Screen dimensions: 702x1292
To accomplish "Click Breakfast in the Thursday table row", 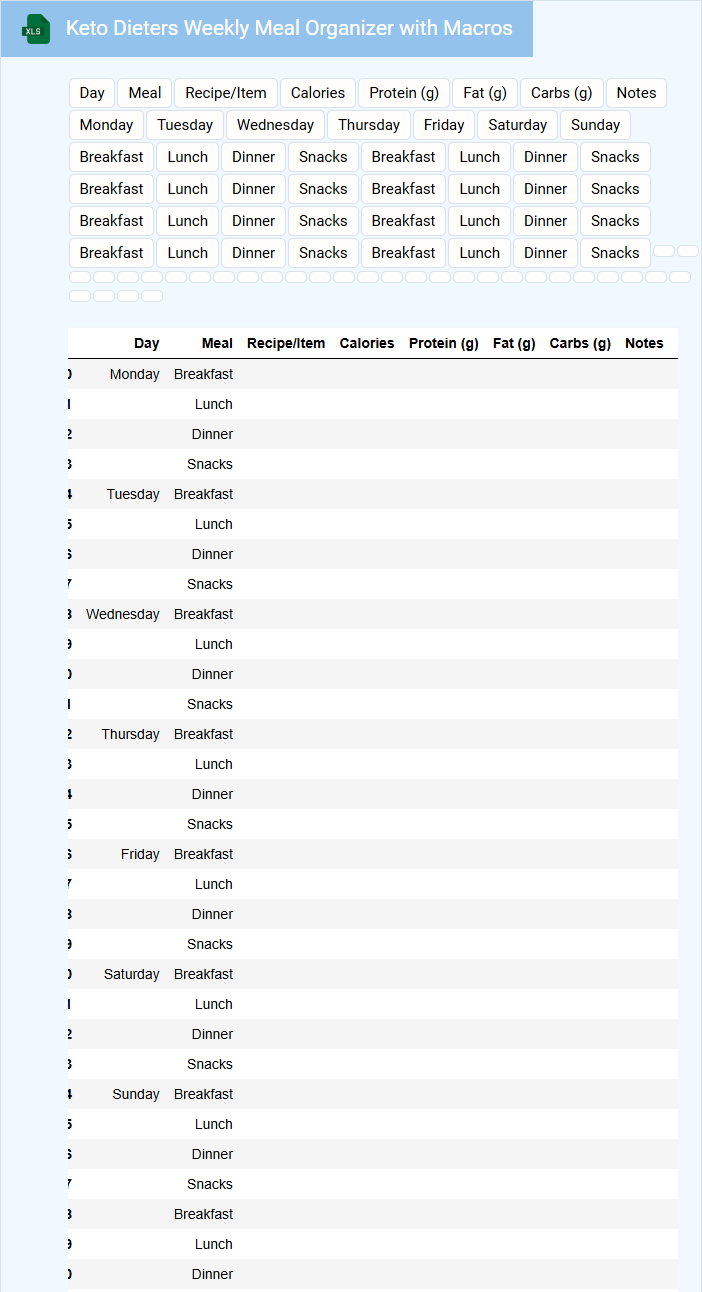I will pyautogui.click(x=204, y=734).
